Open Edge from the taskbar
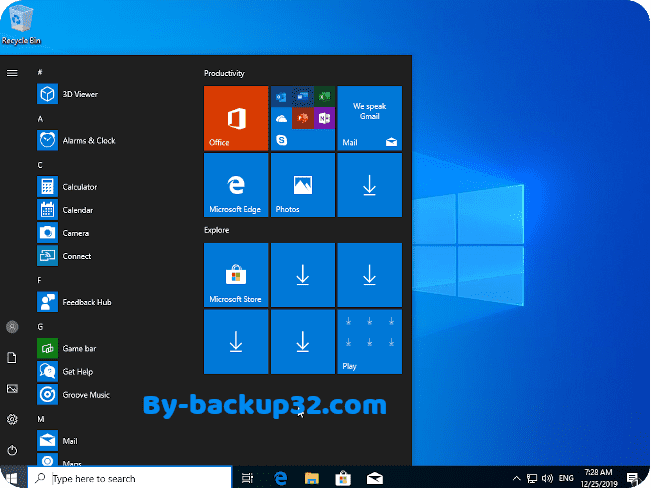The height and width of the screenshot is (488, 651). click(281, 478)
